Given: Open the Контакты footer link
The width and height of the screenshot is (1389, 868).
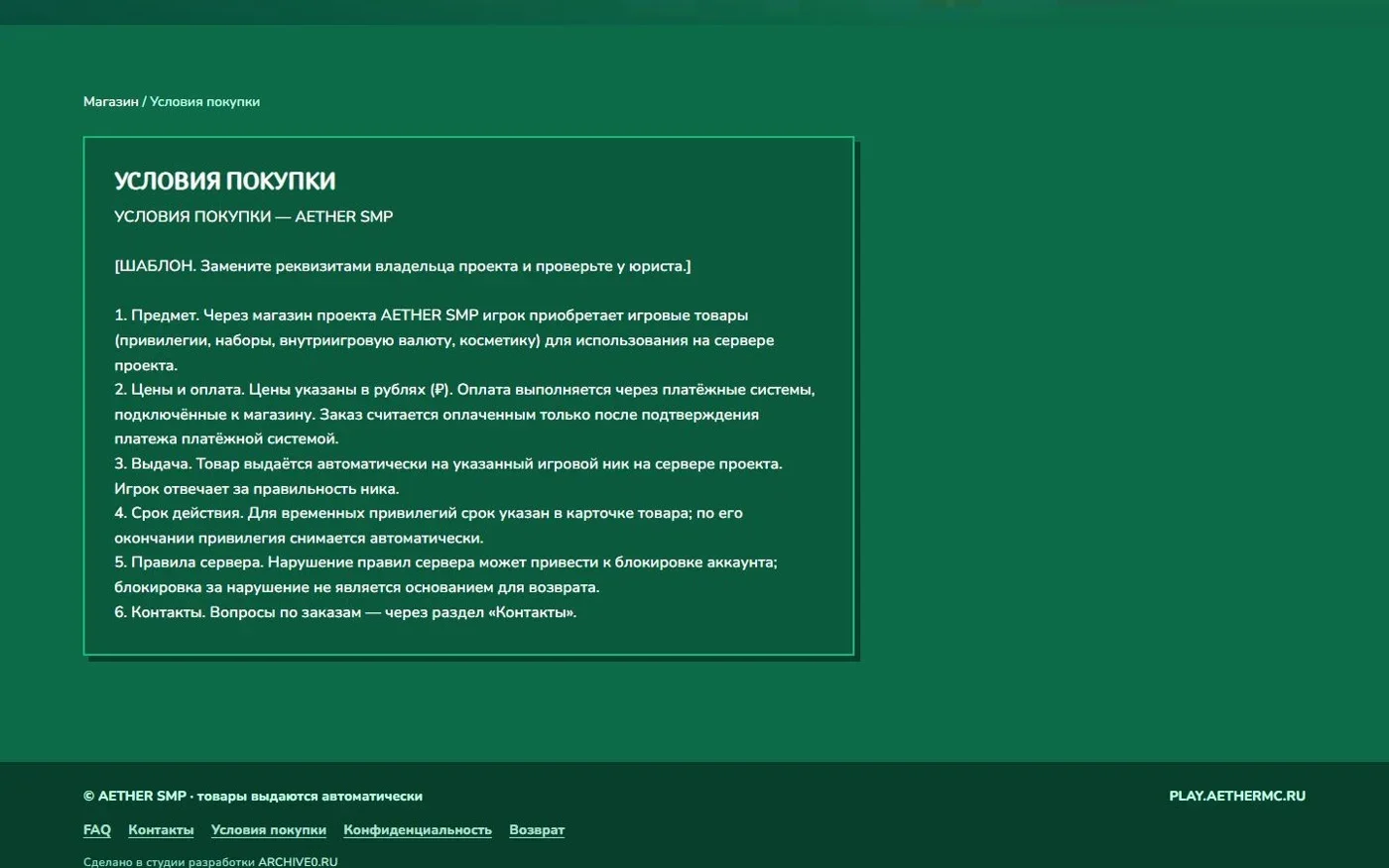Looking at the screenshot, I should pos(161,830).
